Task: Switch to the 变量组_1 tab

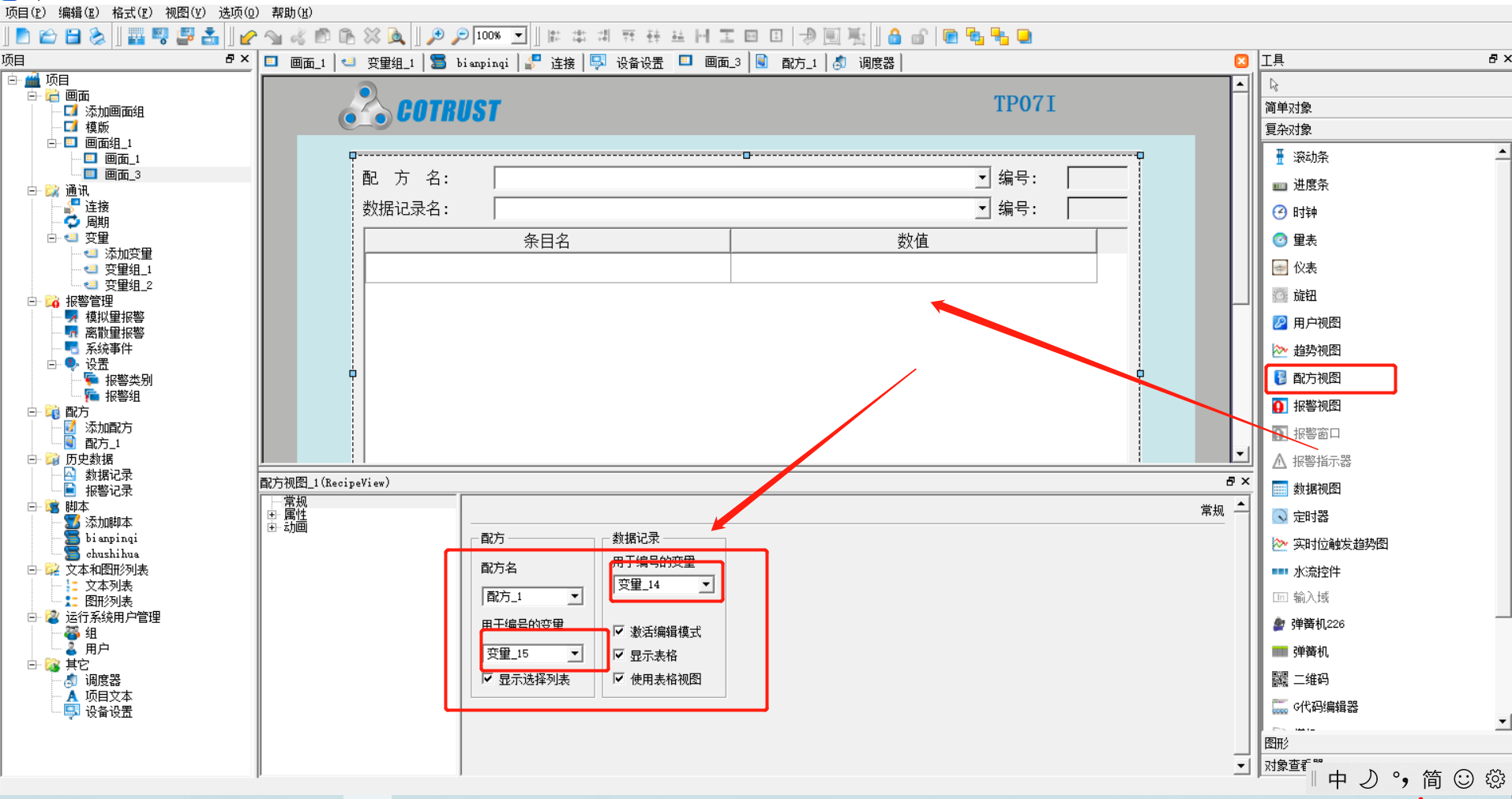Action: click(x=380, y=62)
